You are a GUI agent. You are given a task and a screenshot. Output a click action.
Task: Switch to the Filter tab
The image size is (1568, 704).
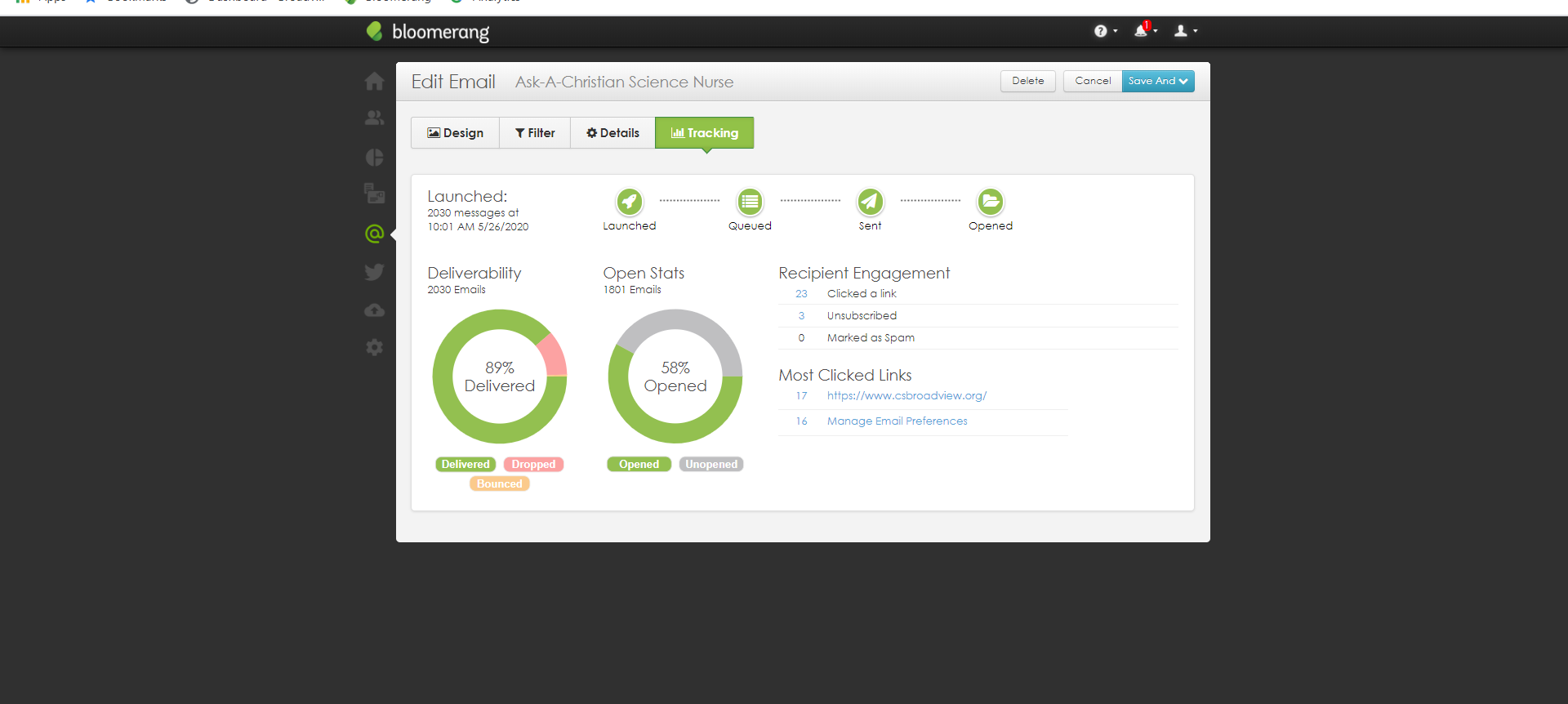click(535, 133)
